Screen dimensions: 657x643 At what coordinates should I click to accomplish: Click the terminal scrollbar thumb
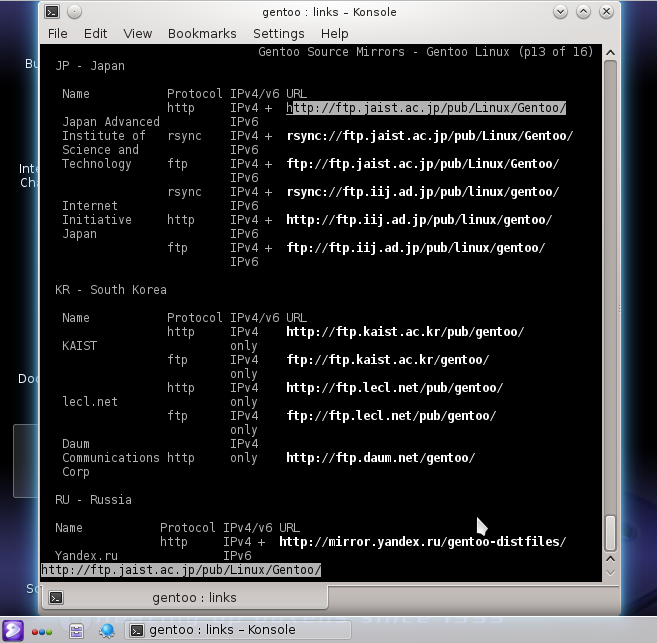610,533
